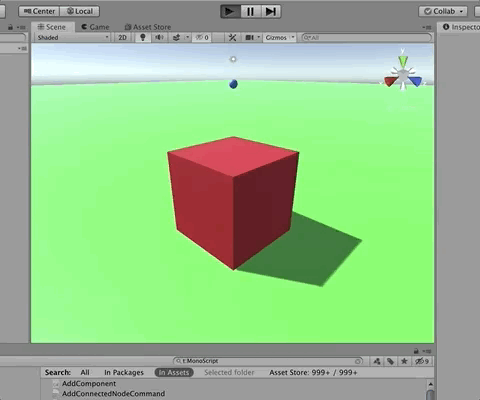This screenshot has width=480, height=400.
Task: Click the t:MonoScript project search field
Action: coord(268,361)
